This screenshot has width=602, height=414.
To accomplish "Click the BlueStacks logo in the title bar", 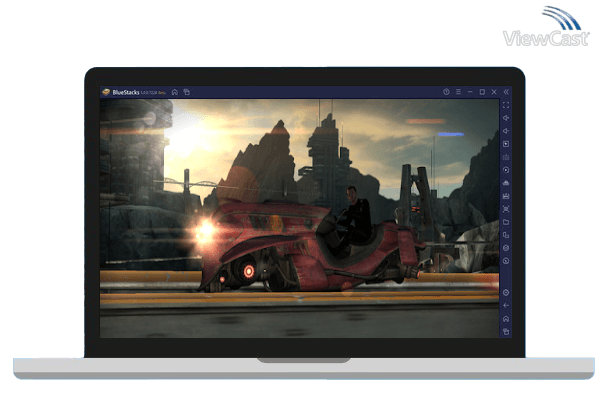I will [106, 92].
